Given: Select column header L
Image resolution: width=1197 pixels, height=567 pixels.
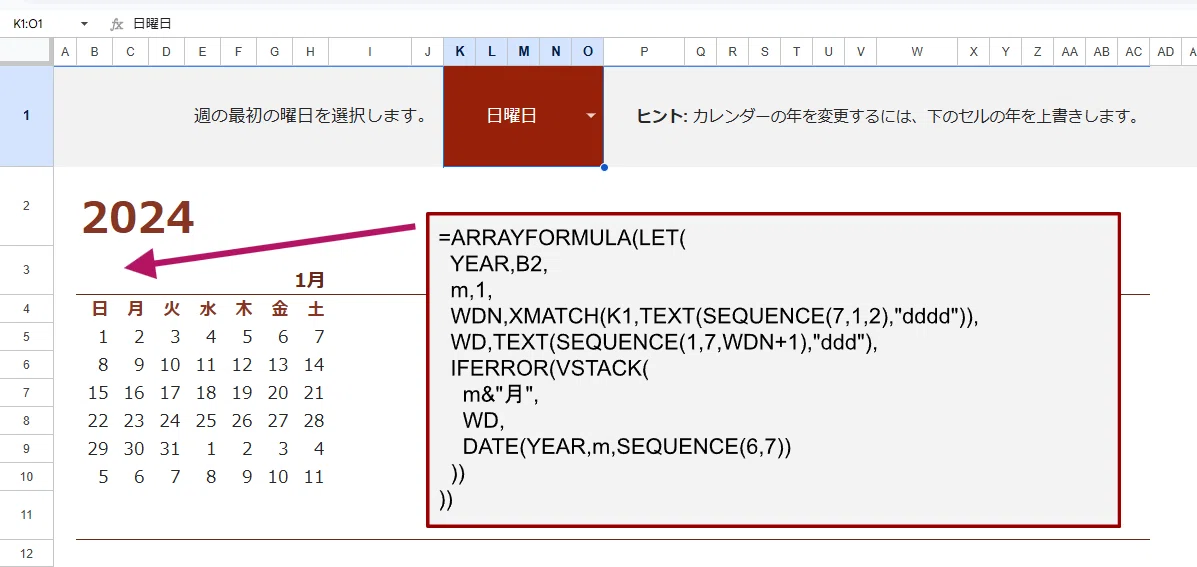Looking at the screenshot, I should tap(492, 51).
